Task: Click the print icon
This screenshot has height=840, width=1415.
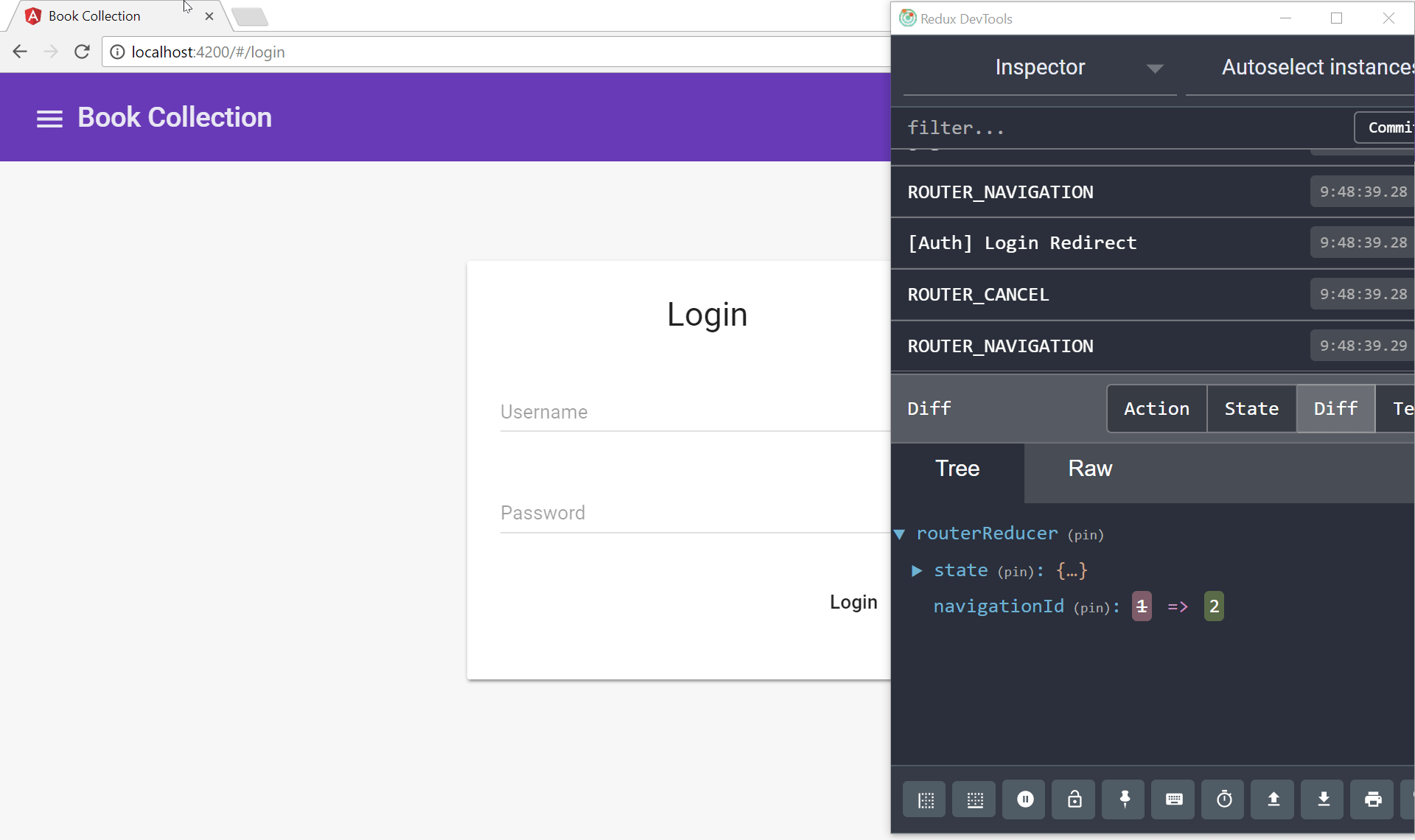Action: (1372, 799)
